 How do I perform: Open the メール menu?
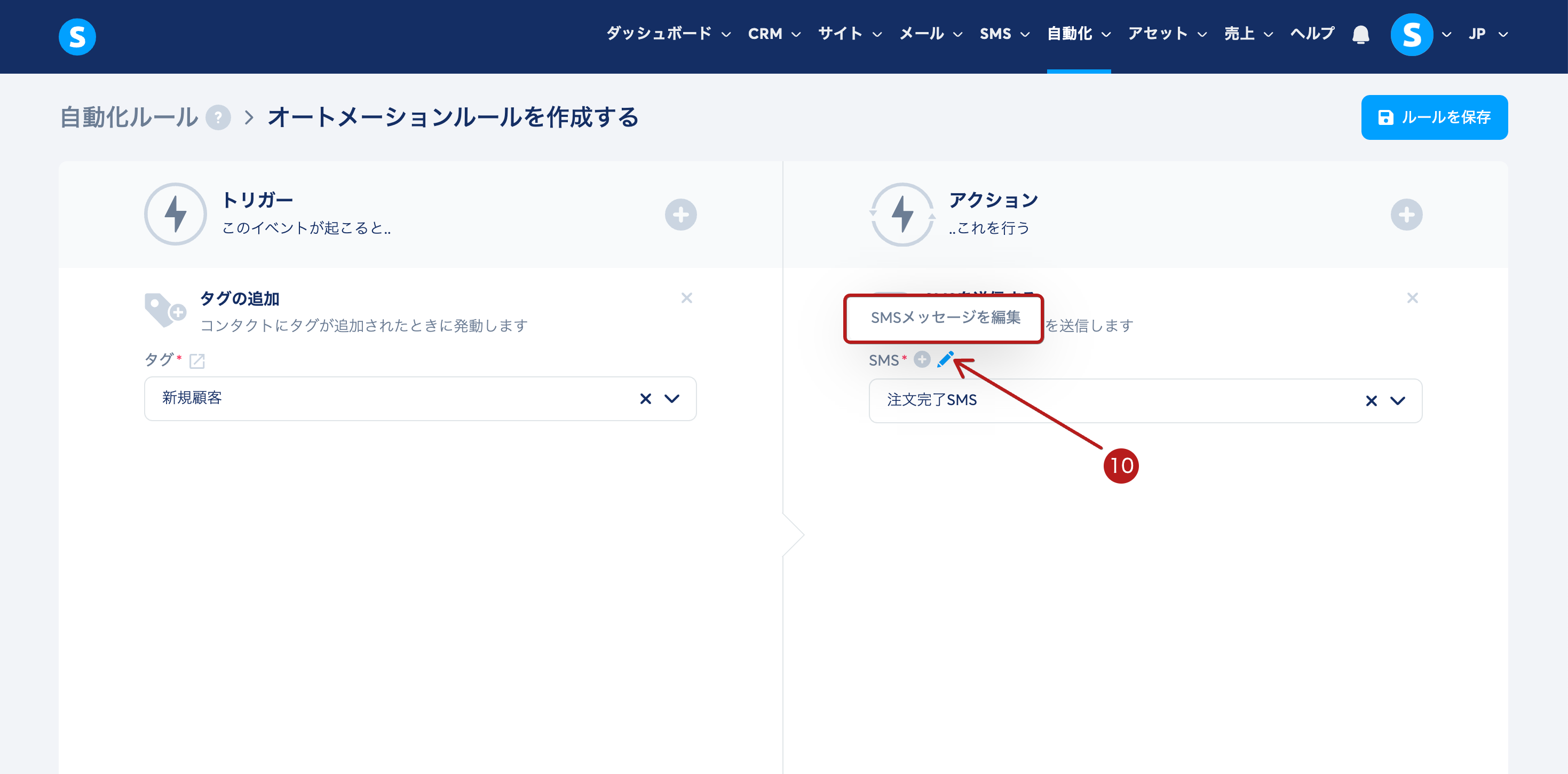tap(931, 34)
